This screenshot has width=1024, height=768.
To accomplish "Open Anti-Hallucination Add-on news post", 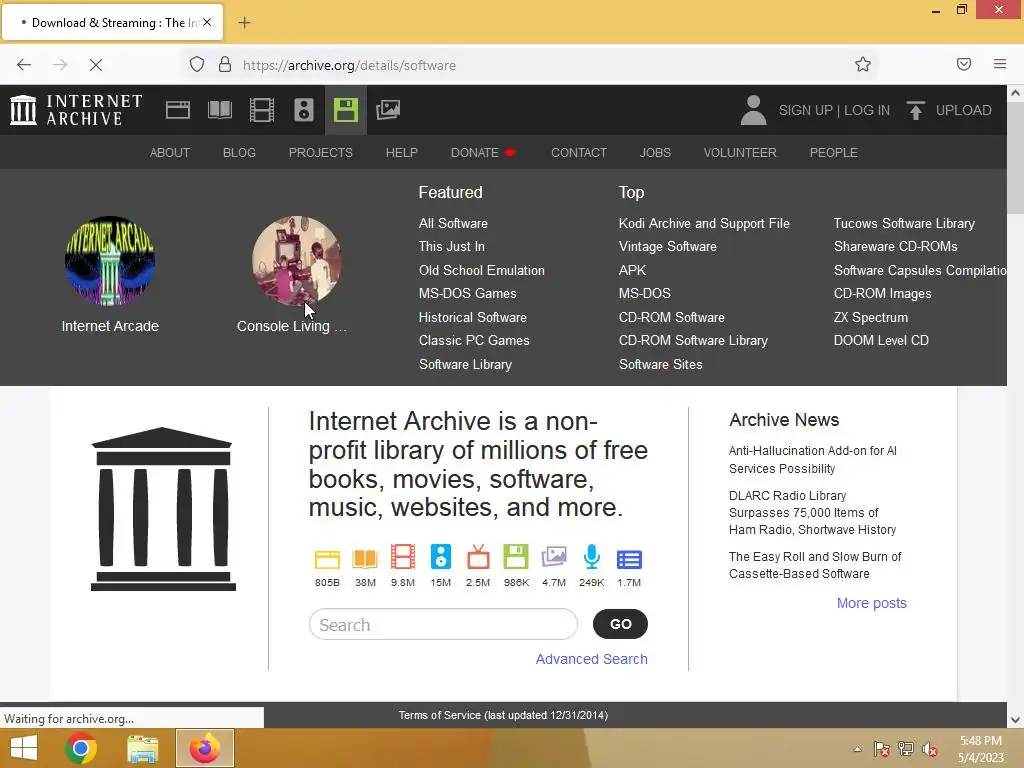I will (813, 460).
